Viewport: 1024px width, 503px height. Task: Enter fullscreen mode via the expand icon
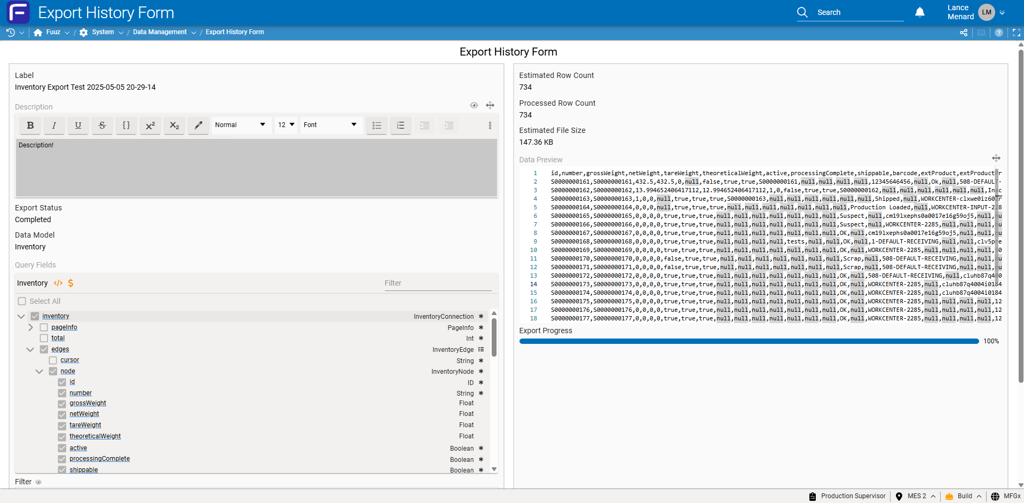point(1016,33)
